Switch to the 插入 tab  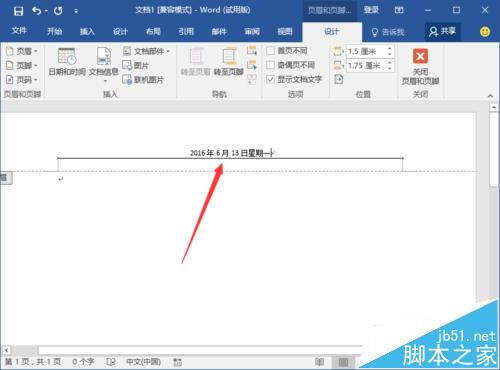coord(87,31)
